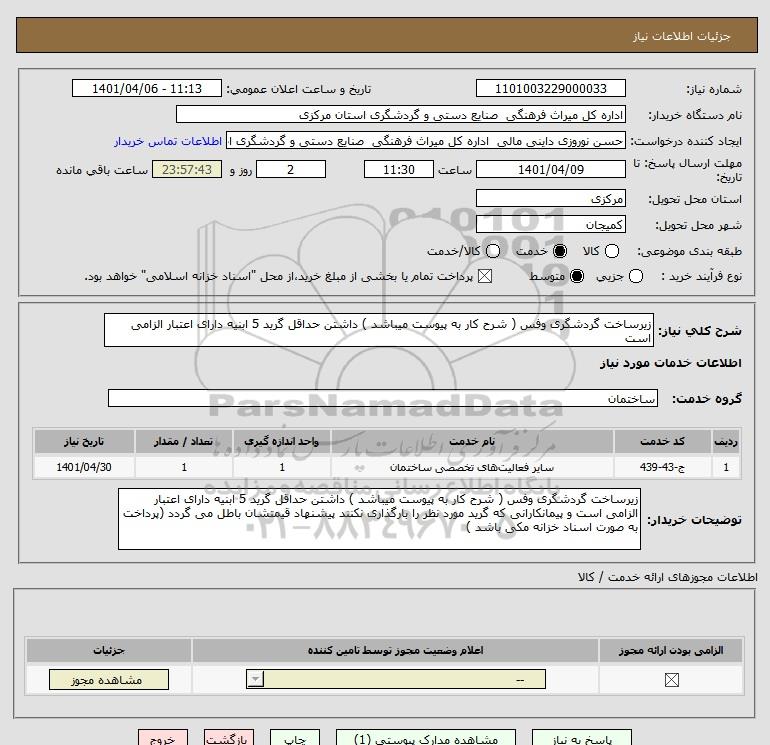Click the countdown timer 23:57:43
Viewport: 770px width, 745px height.
point(187,169)
